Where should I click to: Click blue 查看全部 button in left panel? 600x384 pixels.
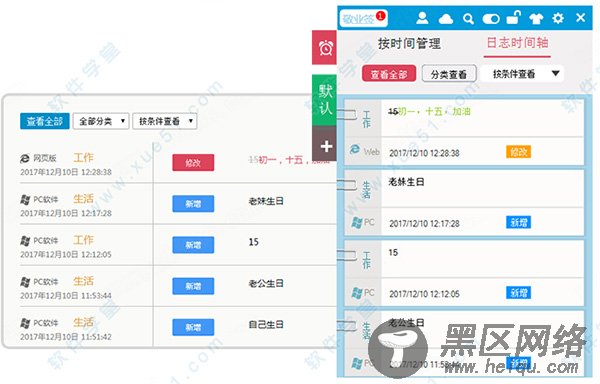pyautogui.click(x=44, y=121)
